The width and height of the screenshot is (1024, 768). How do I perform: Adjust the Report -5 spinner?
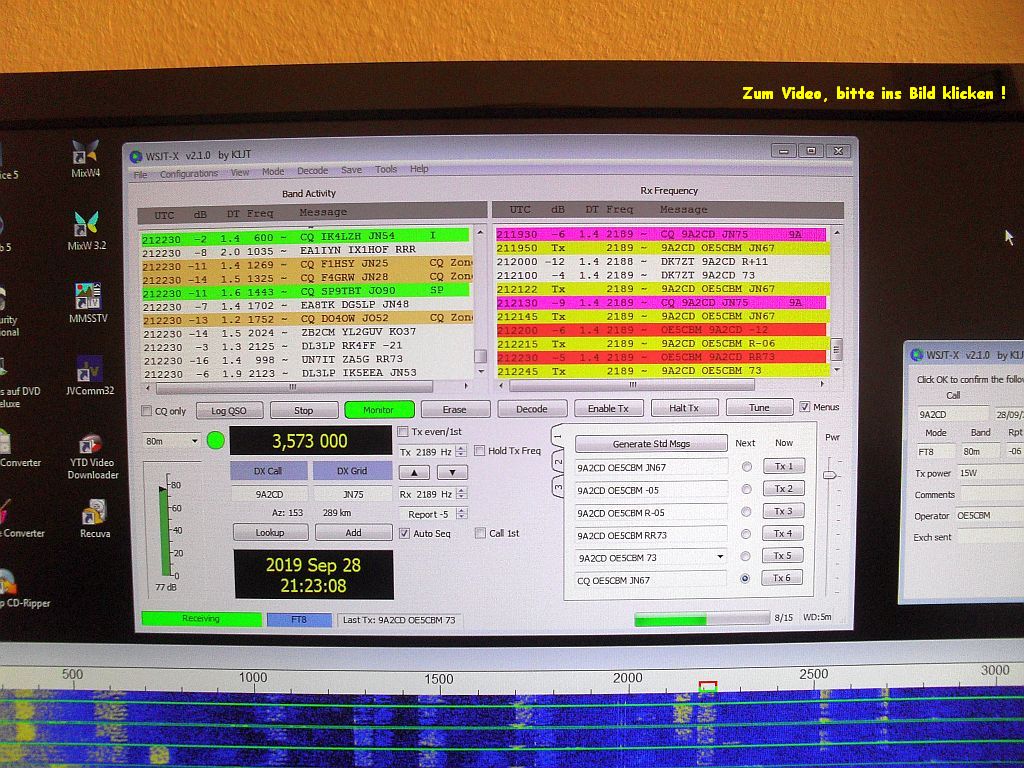click(461, 514)
